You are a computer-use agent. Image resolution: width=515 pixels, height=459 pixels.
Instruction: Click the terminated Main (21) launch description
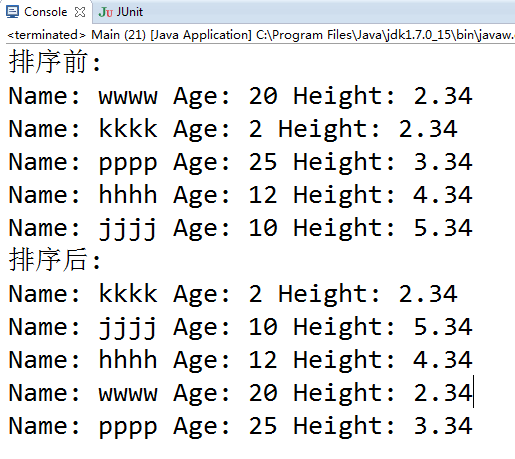(x=261, y=35)
